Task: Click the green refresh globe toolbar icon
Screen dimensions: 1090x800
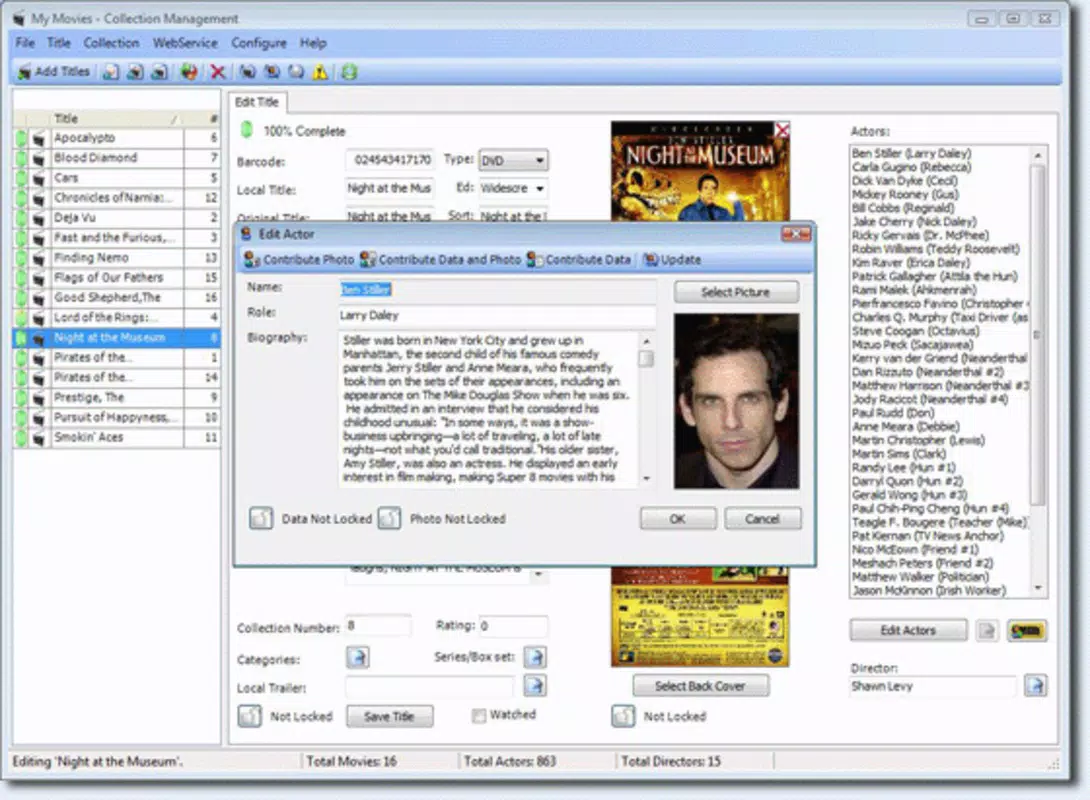Action: [x=349, y=72]
